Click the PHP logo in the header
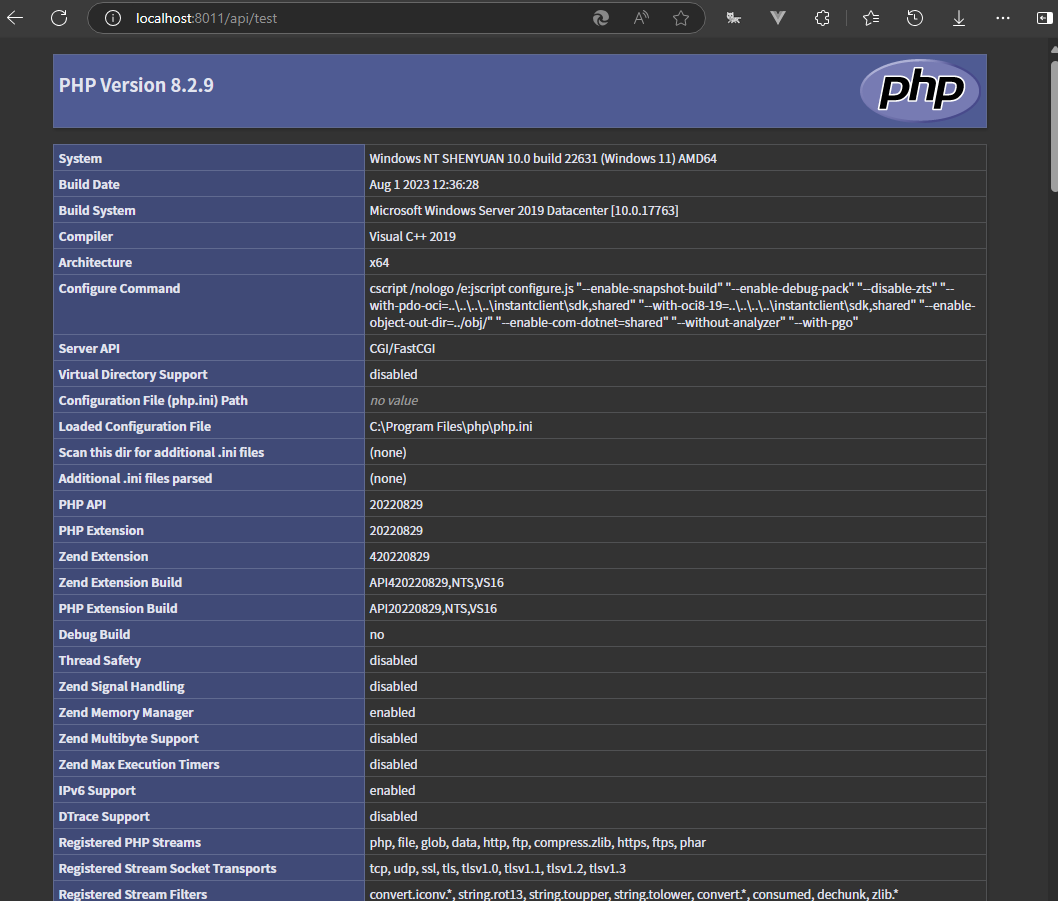The height and width of the screenshot is (901, 1058). pos(919,91)
